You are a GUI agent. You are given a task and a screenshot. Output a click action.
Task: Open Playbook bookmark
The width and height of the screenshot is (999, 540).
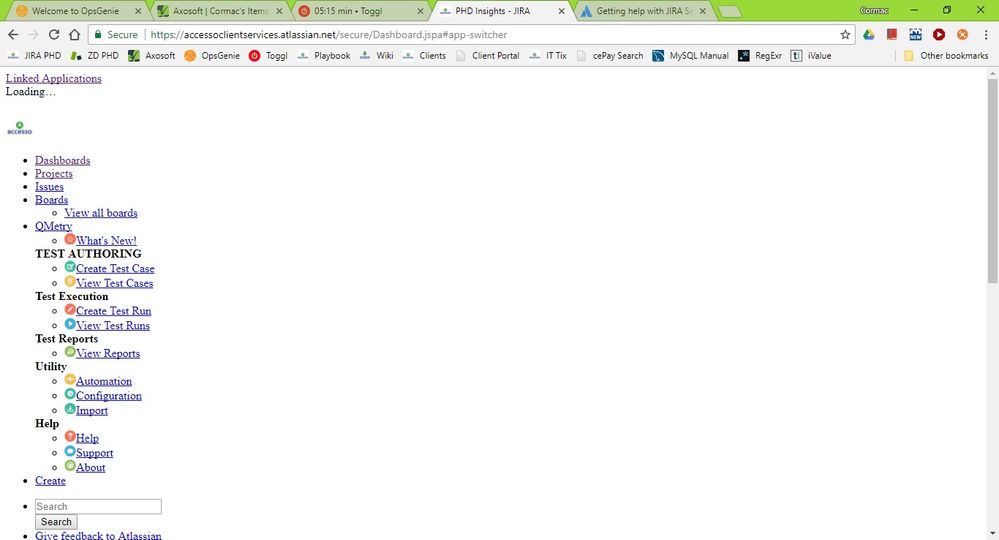coord(324,55)
